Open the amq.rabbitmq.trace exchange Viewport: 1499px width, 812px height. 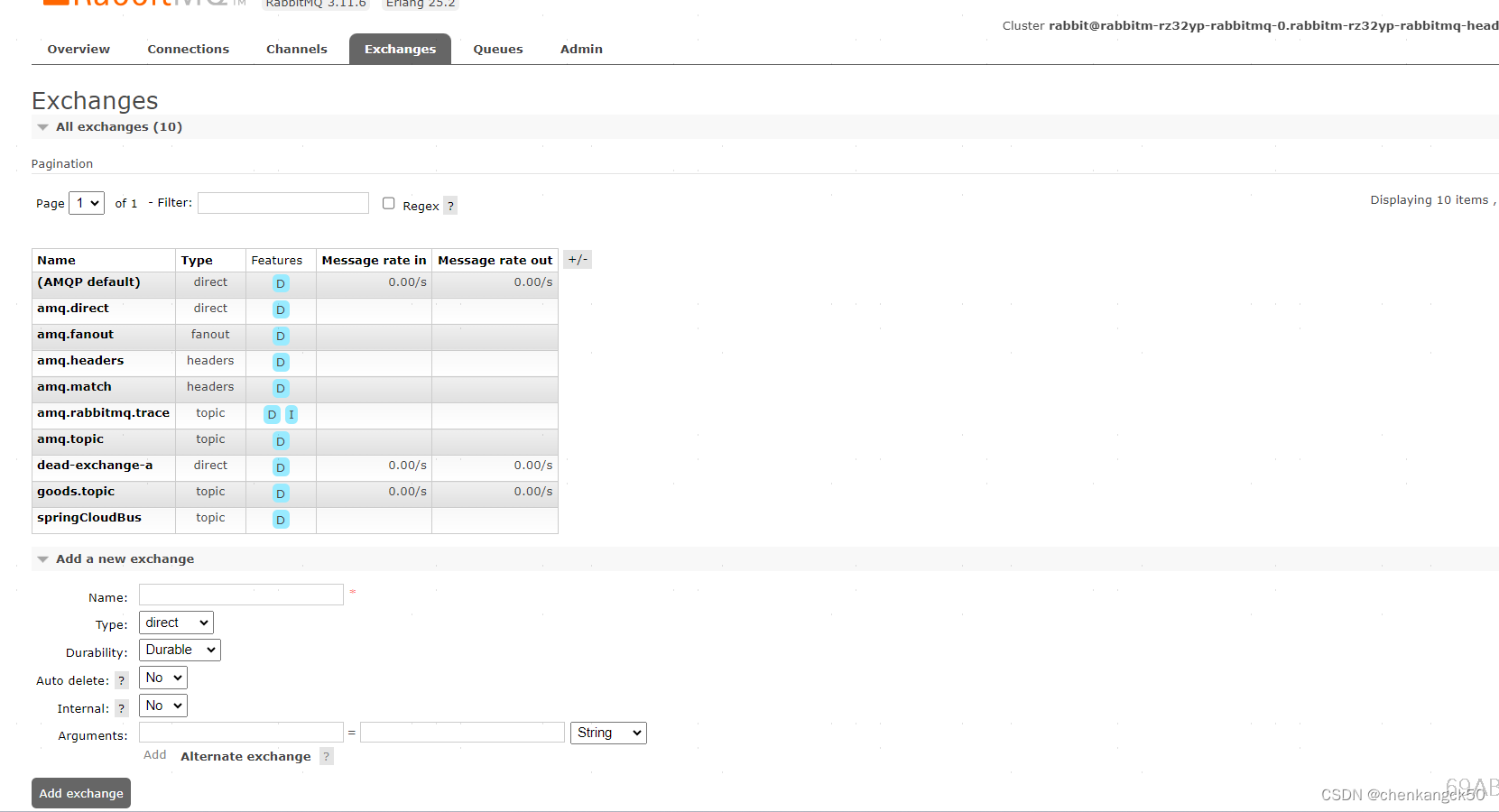pyautogui.click(x=103, y=413)
